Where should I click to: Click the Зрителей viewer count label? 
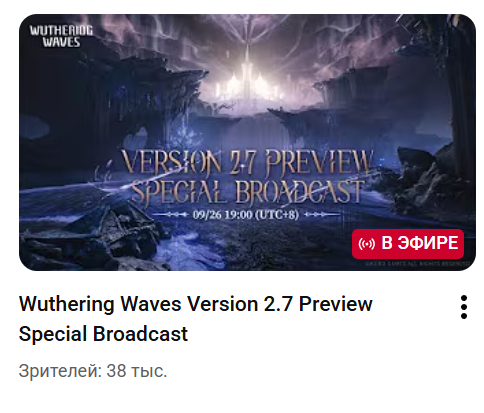point(60,371)
